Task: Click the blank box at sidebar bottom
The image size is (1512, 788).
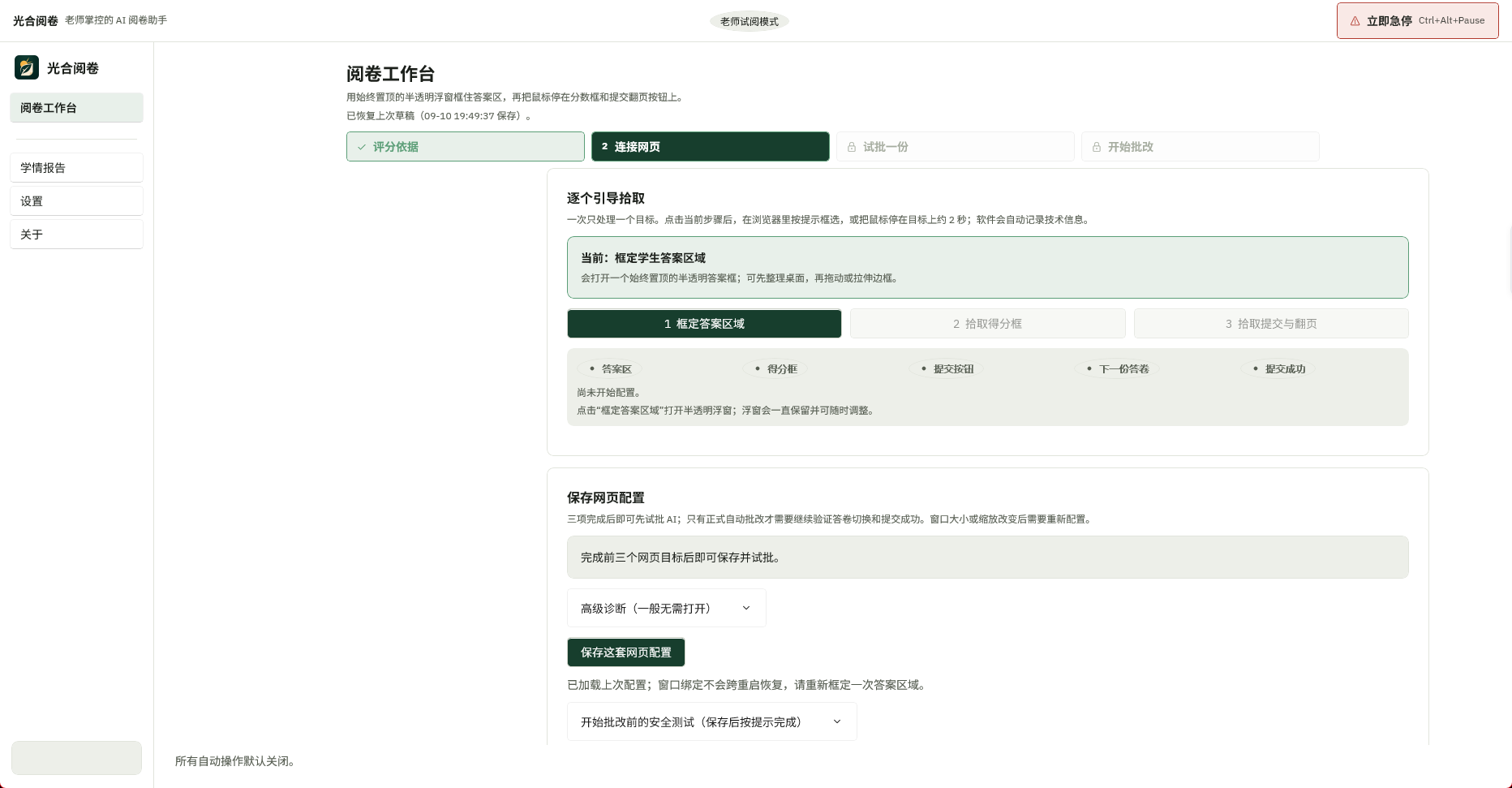Action: [x=76, y=758]
